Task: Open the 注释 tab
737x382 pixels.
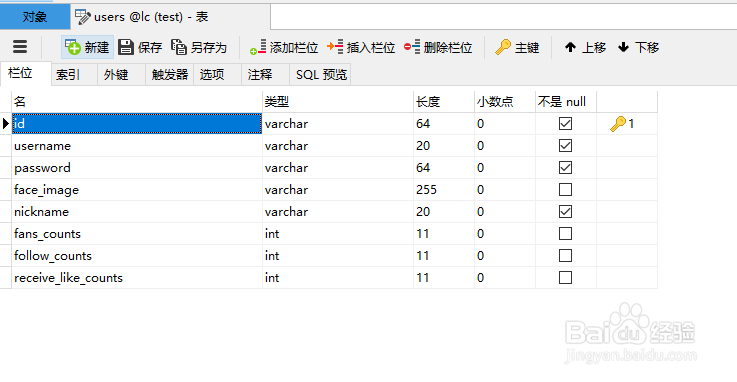Action: coord(266,74)
